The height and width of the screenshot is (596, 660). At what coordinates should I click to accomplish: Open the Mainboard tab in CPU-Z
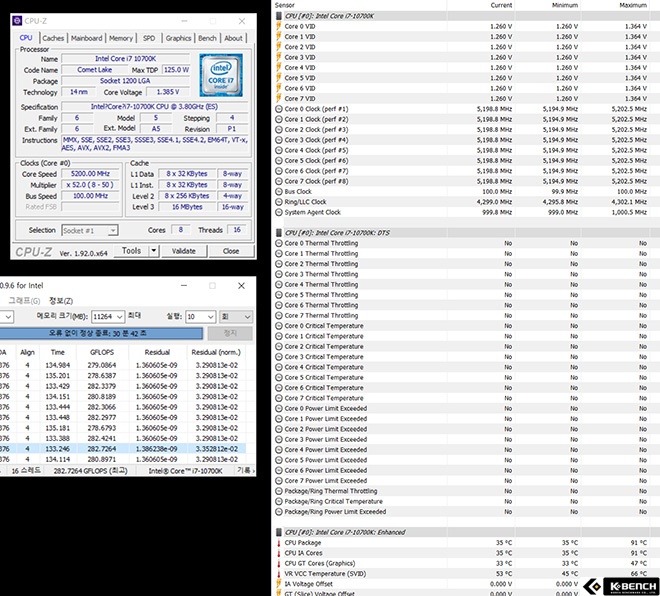point(86,38)
